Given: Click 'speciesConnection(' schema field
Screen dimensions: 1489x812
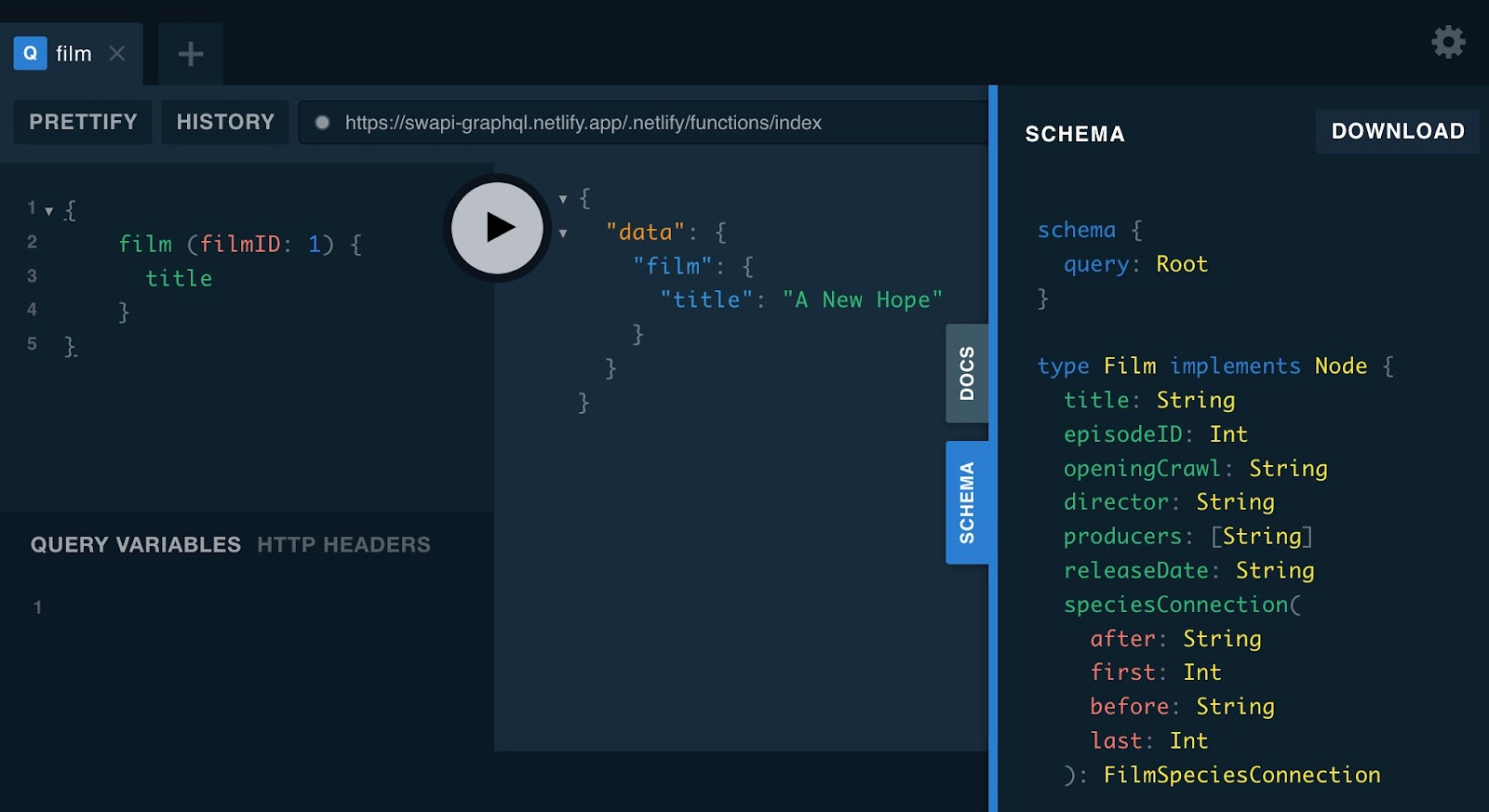Looking at the screenshot, I should click(x=1182, y=605).
